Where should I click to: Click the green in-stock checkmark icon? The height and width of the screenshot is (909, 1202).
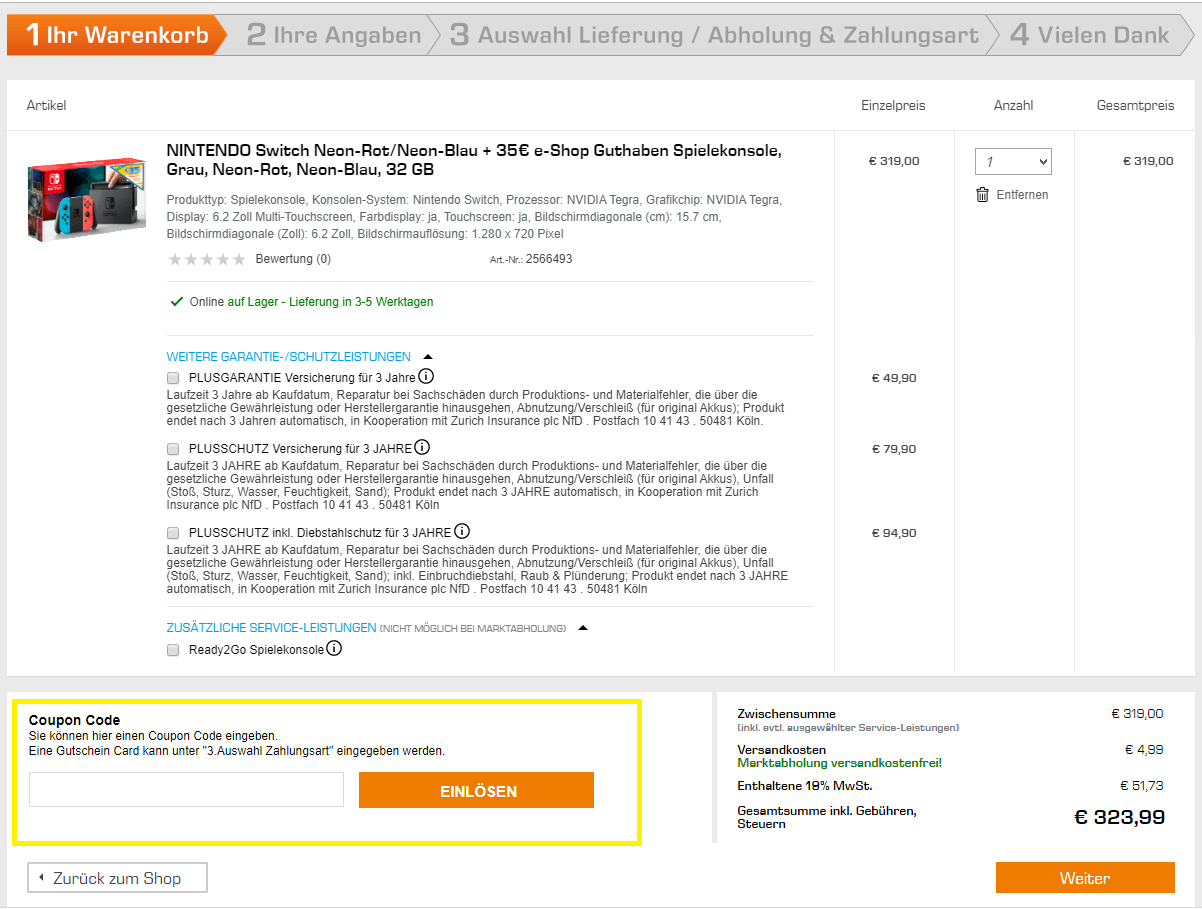tap(177, 301)
